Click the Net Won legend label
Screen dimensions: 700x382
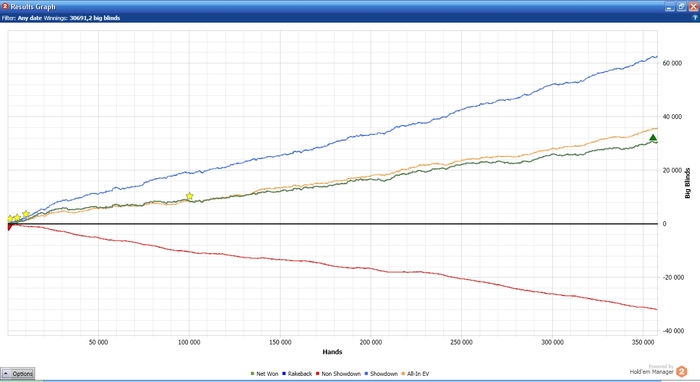(x=267, y=374)
